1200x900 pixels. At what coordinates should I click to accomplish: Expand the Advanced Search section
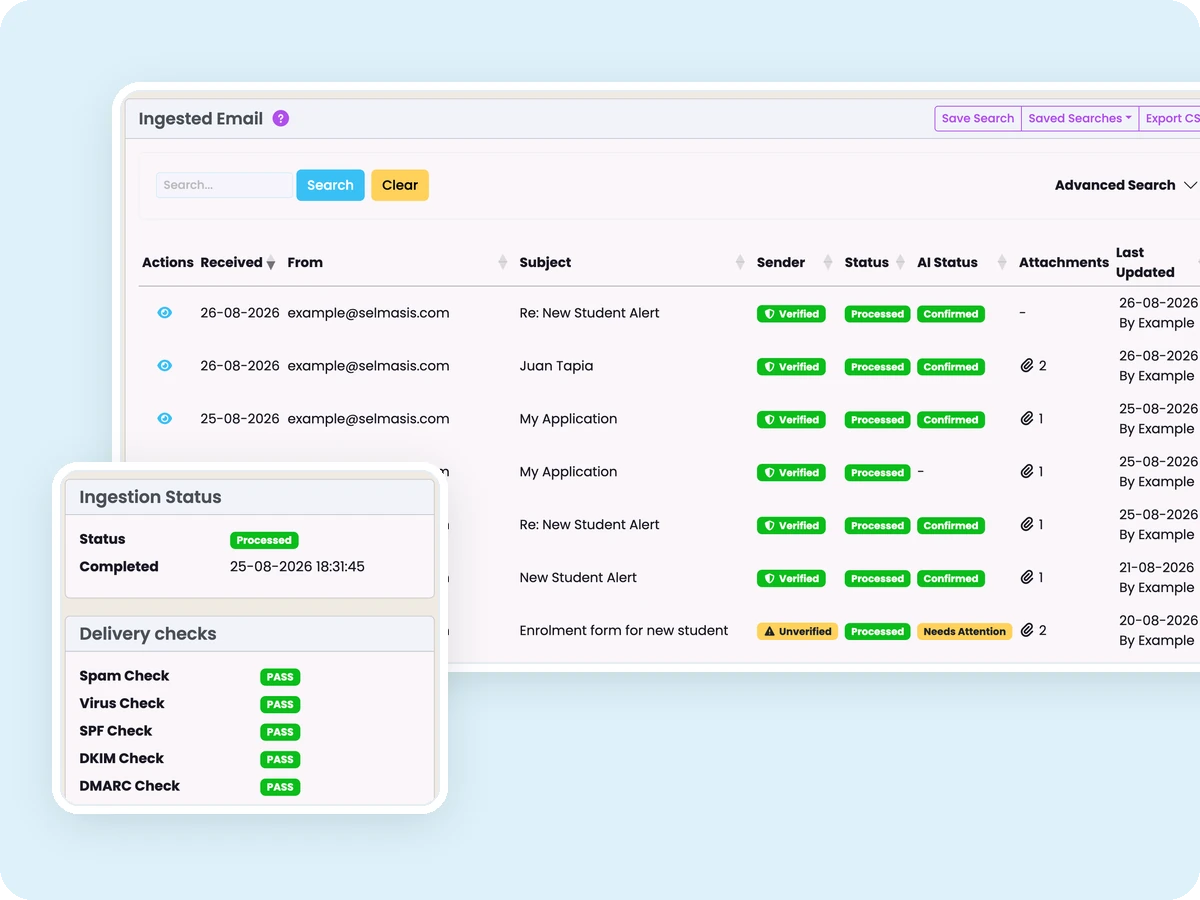click(1126, 185)
